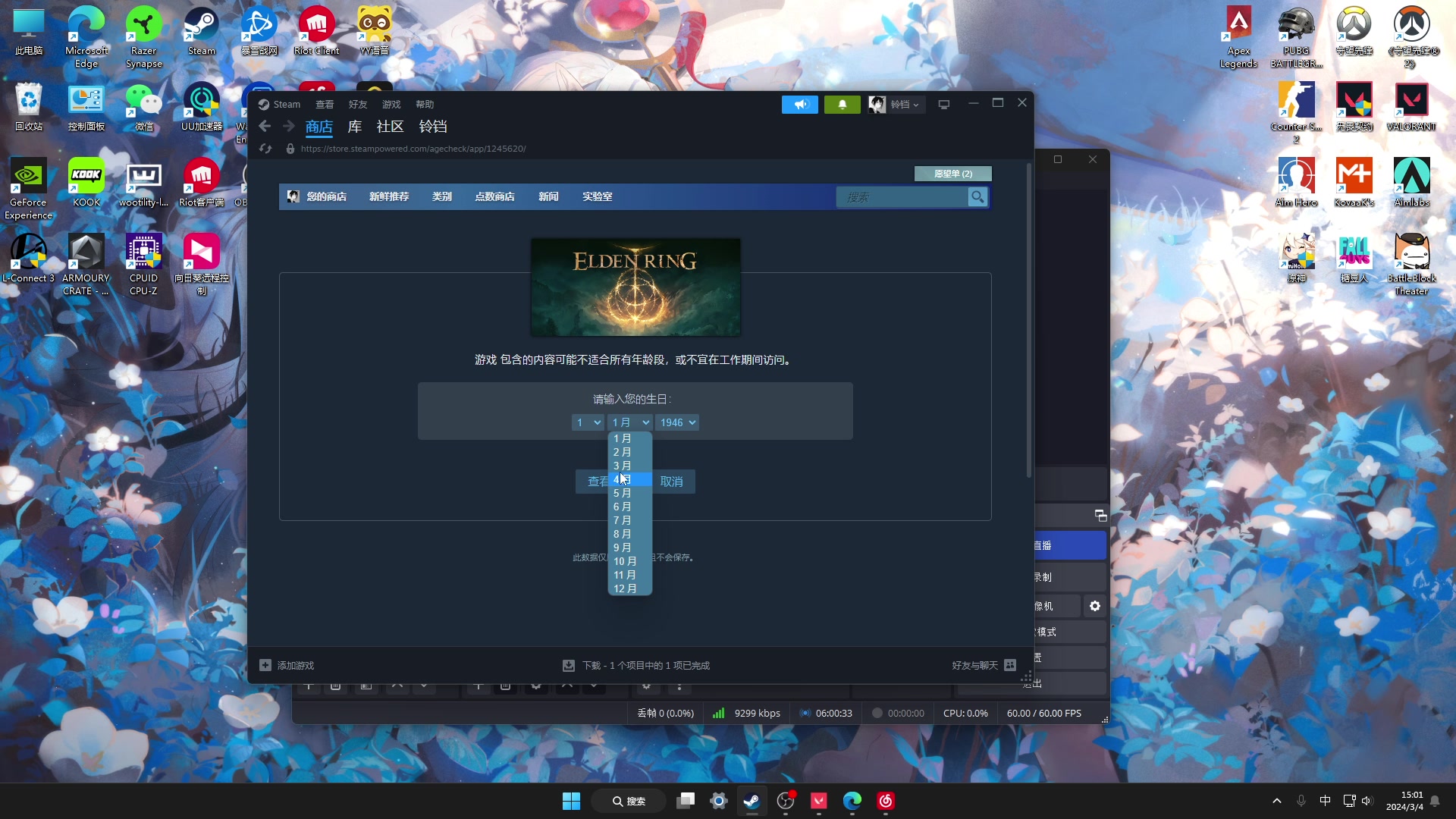Click the OBS 直播 streaming button
The image size is (1456, 819).
tap(1070, 545)
